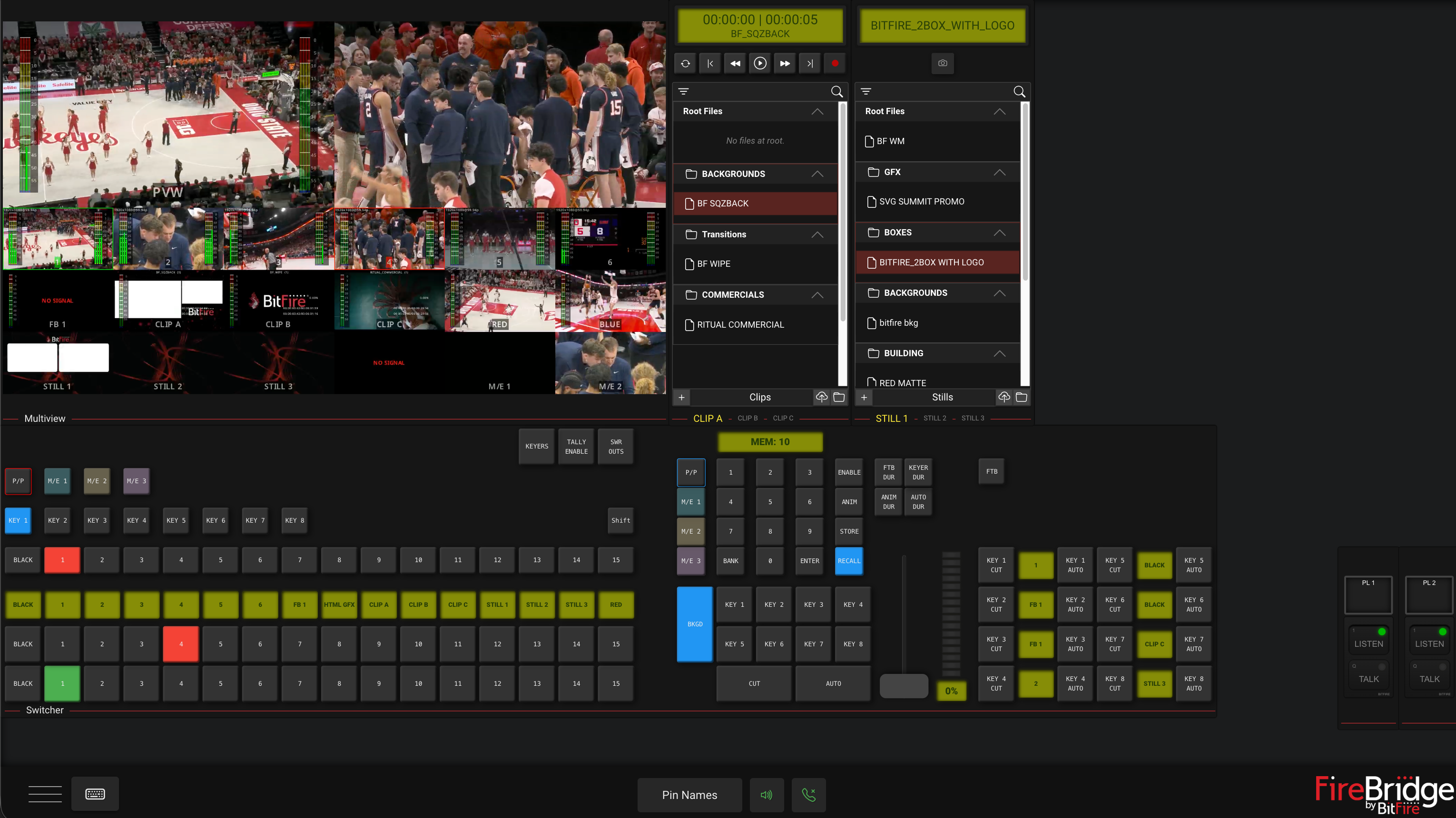This screenshot has width=1456, height=818.
Task: Click the Stills list vertical scrollbar
Action: [x=1025, y=192]
